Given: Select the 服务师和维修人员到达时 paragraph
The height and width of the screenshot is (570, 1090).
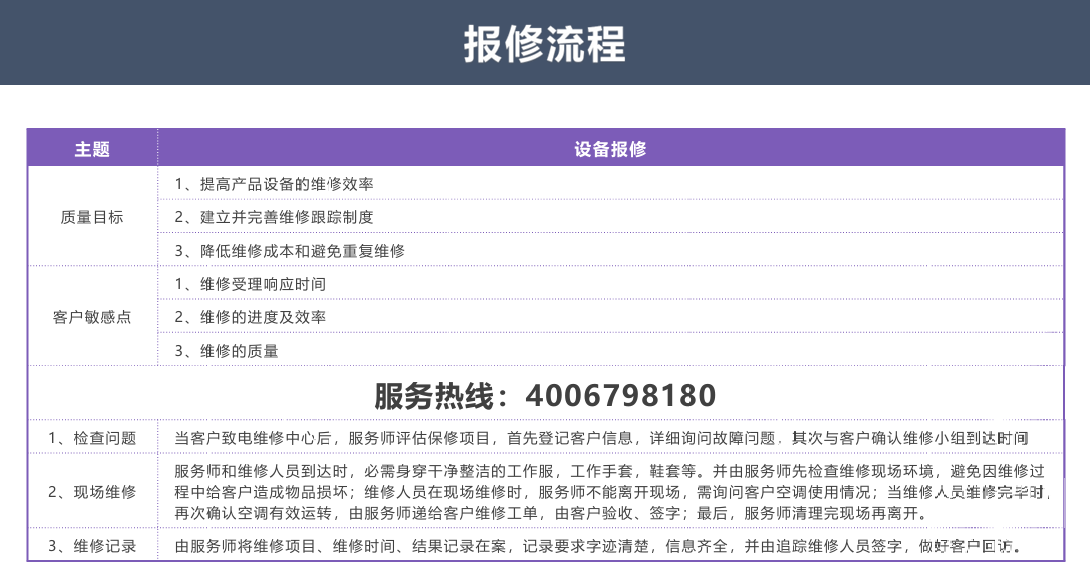Looking at the screenshot, I should (612, 492).
